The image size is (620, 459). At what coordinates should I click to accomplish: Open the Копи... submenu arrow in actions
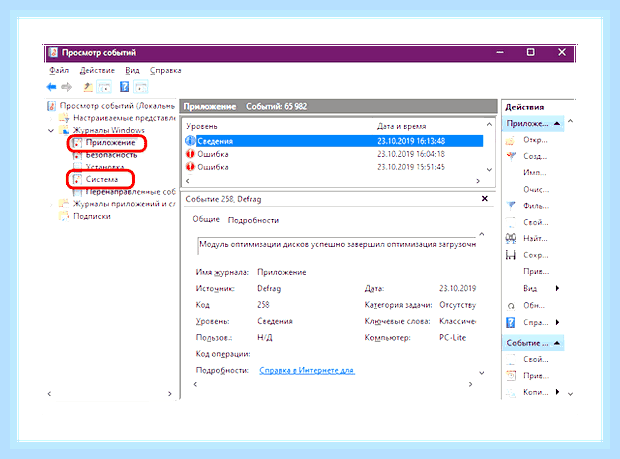557,392
